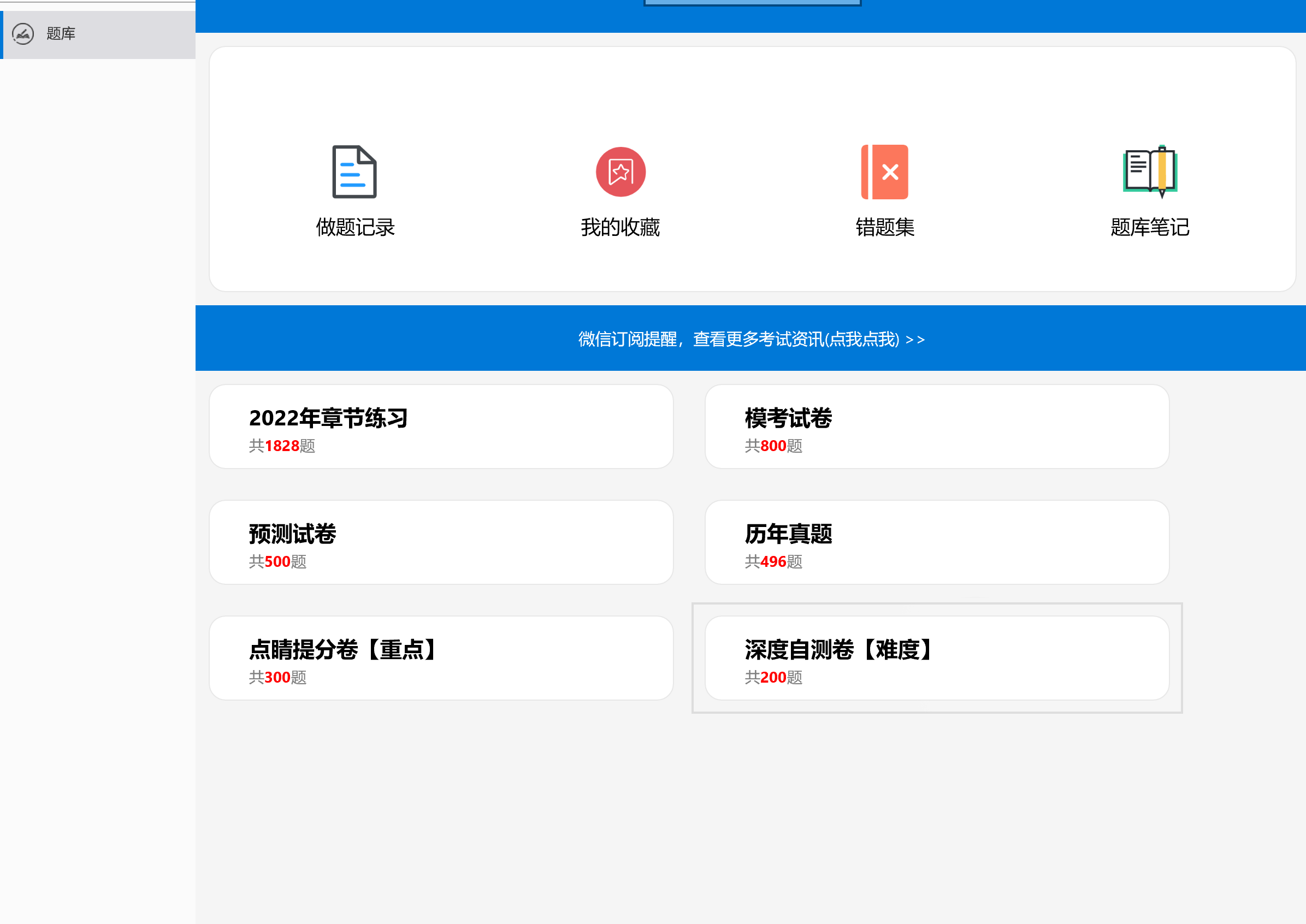This screenshot has width=1306, height=924.
Task: Click the 共800题 count under 模考试卷
Action: tap(773, 446)
